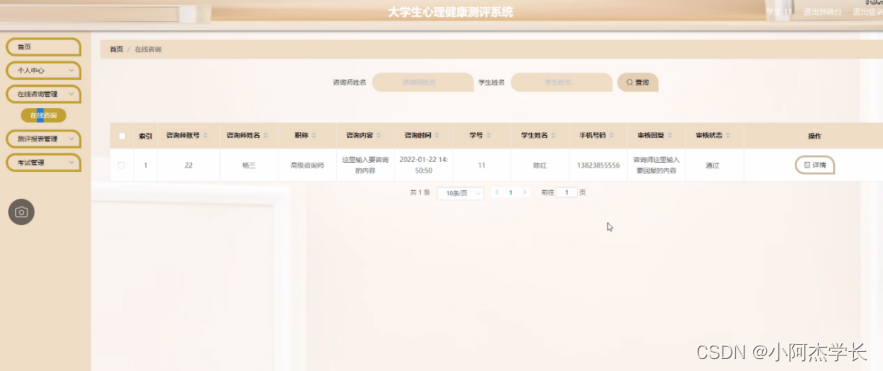This screenshot has height=371, width=883.
Task: Open 首页 in the sidebar
Action: pyautogui.click(x=43, y=47)
